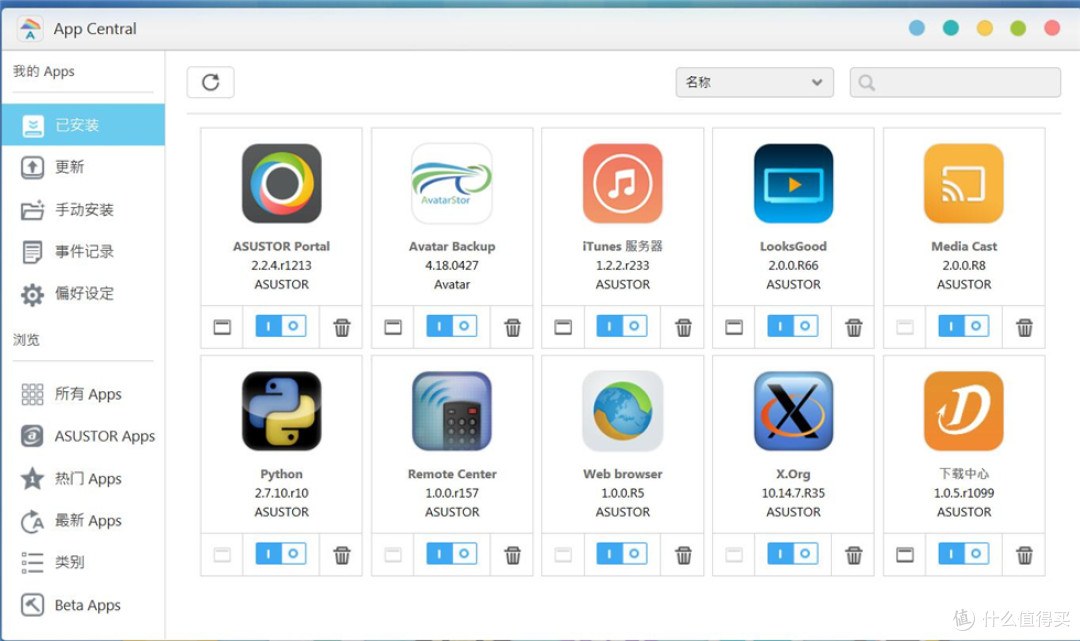
Task: Open 手动安装 in the sidebar
Action: (x=83, y=209)
